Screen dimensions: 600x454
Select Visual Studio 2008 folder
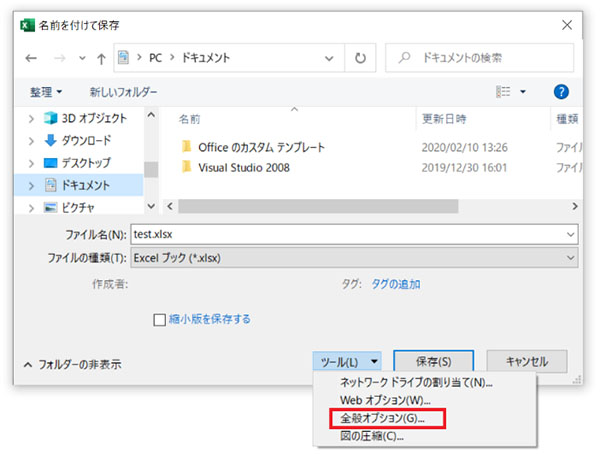point(244,168)
